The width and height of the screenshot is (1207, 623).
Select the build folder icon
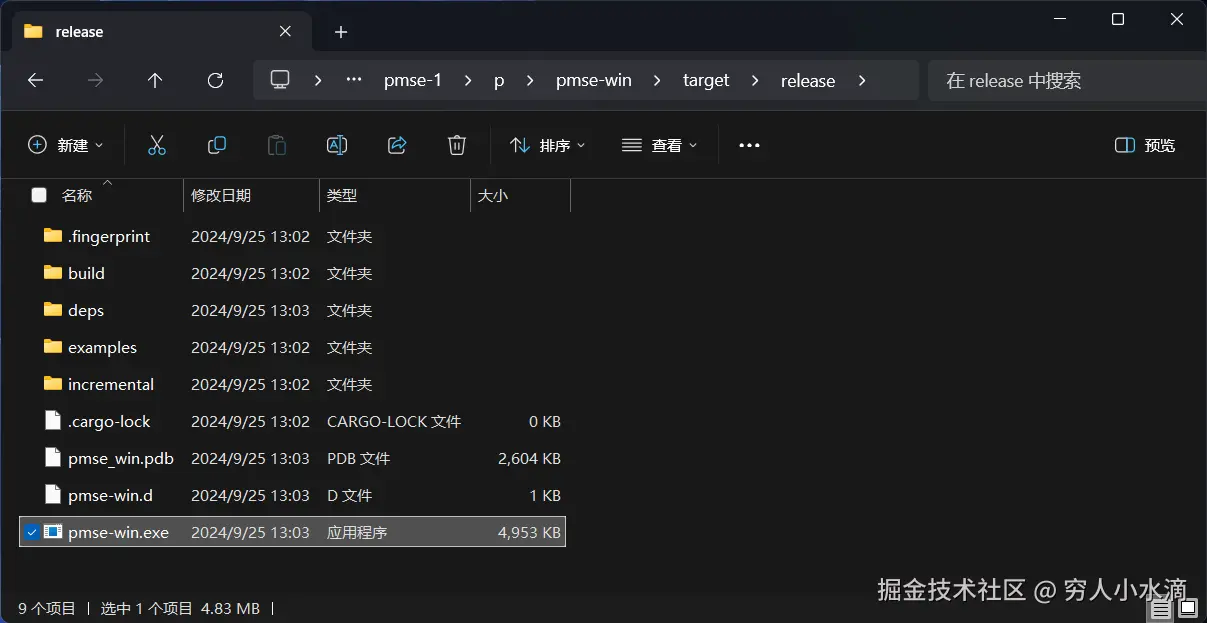(53, 273)
